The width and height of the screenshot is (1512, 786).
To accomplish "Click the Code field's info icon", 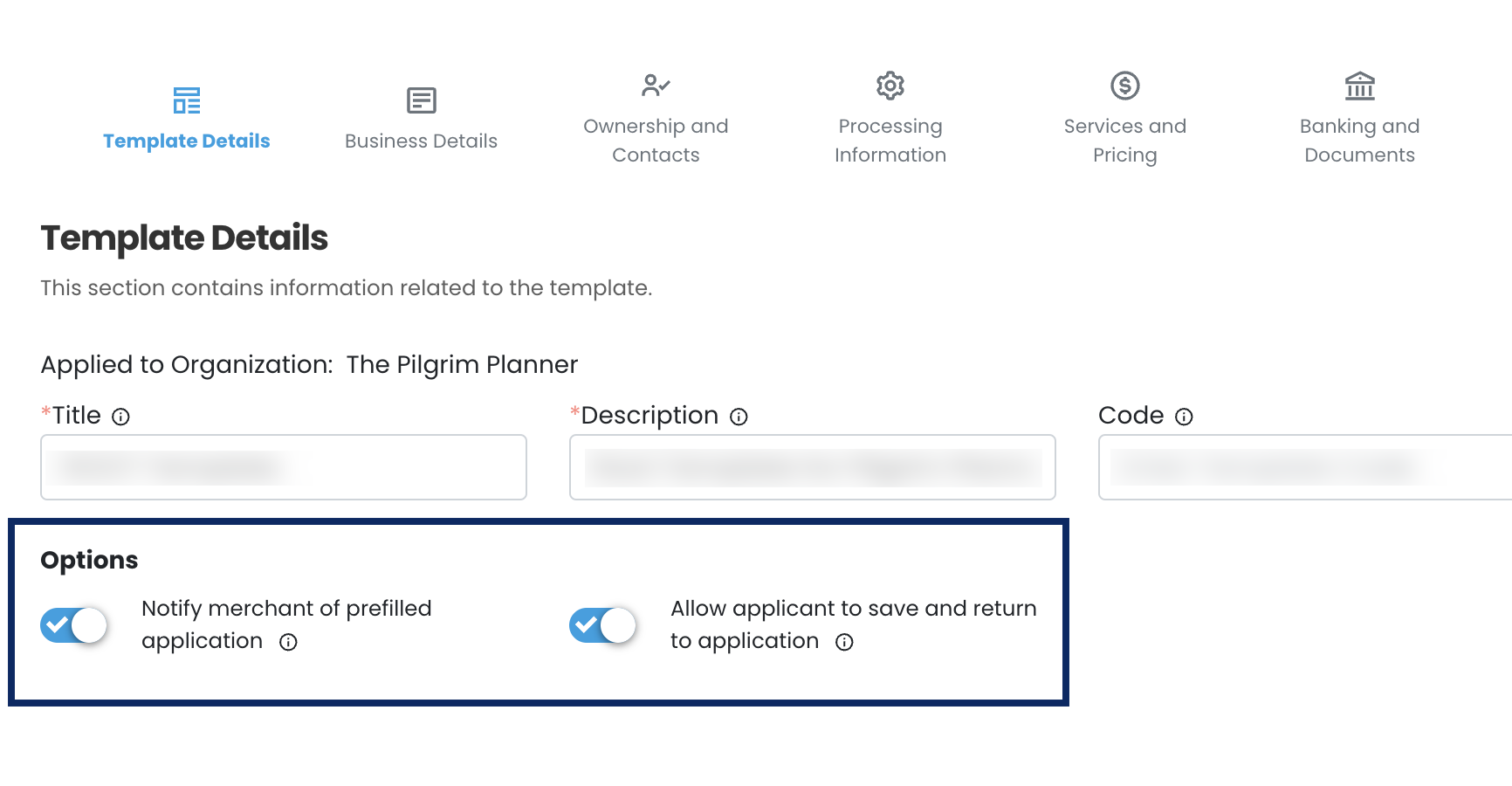I will tap(1184, 417).
